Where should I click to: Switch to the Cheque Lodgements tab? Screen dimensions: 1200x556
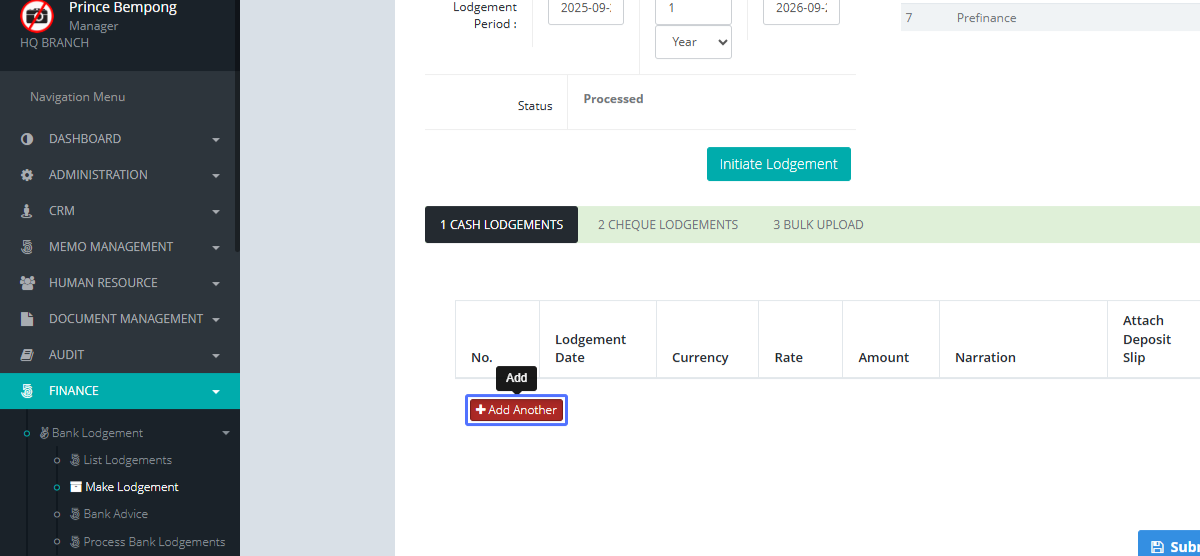667,225
